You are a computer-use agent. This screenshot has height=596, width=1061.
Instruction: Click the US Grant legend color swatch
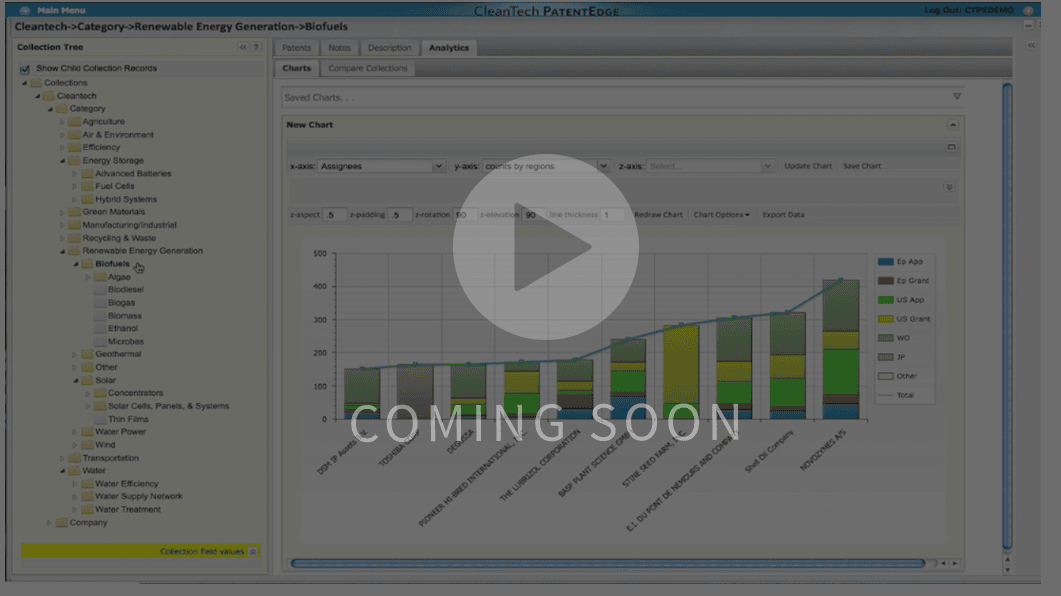pyautogui.click(x=885, y=319)
